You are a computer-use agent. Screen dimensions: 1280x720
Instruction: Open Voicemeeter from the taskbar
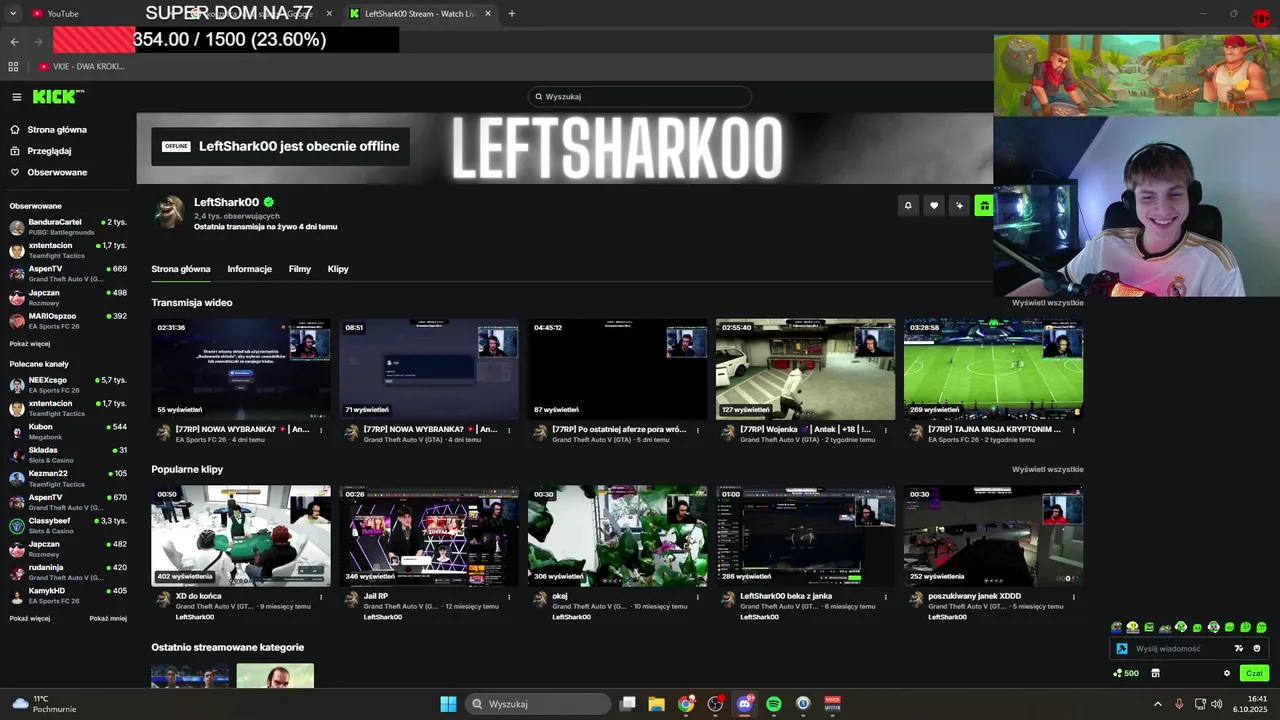[832, 704]
